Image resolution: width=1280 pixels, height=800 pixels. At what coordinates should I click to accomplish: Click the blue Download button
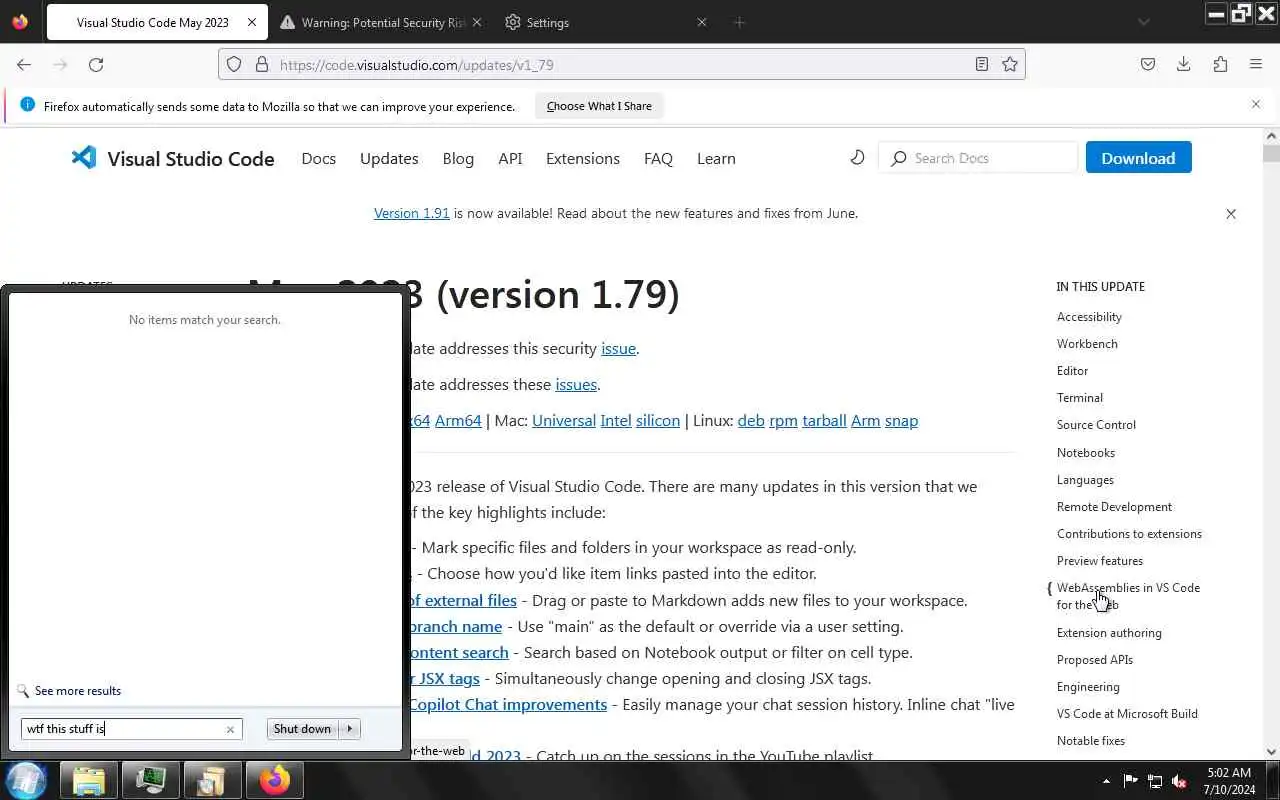click(1138, 158)
